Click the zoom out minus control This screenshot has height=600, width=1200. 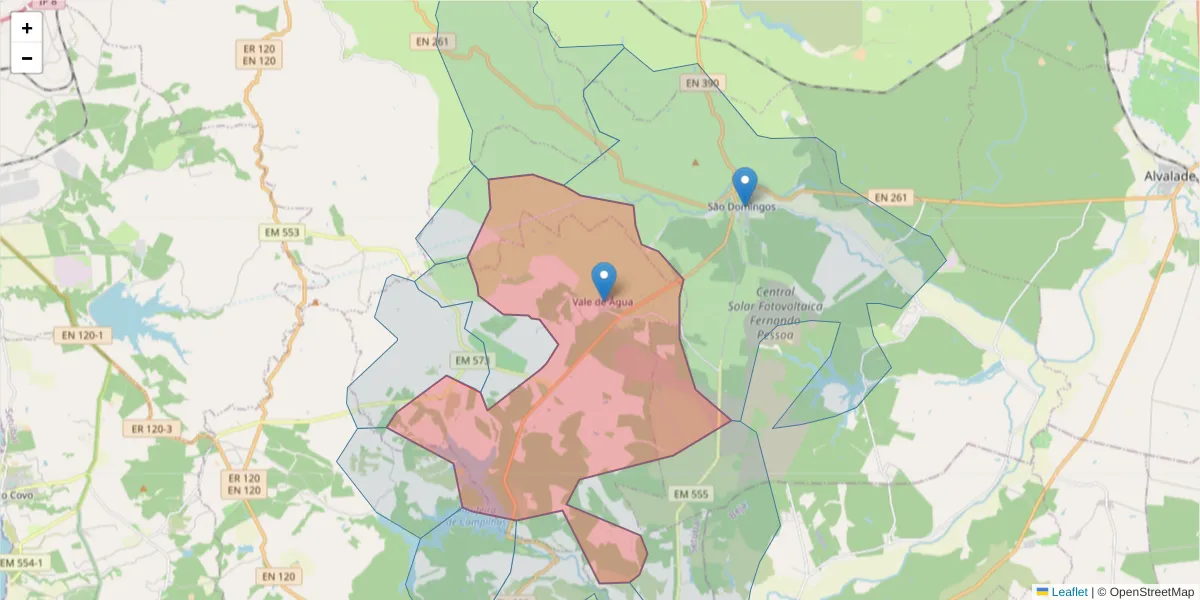point(26,58)
